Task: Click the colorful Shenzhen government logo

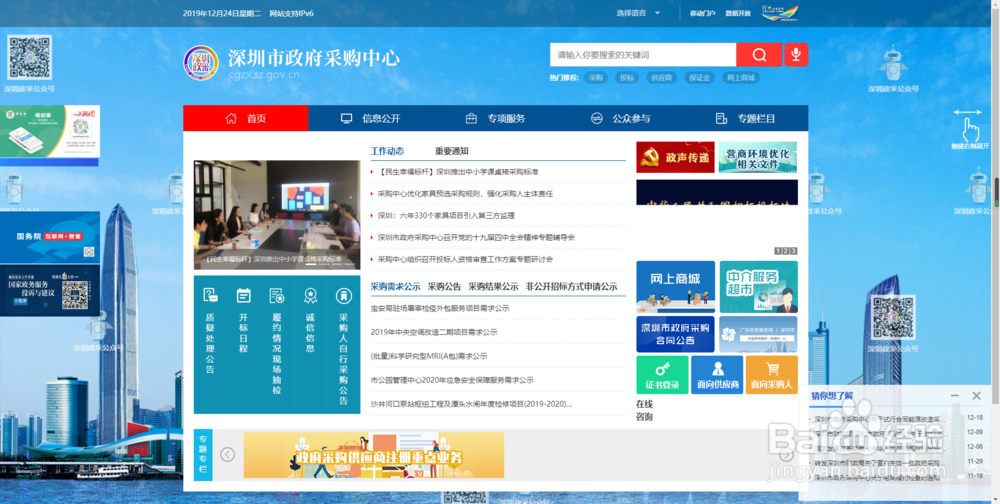Action: [x=780, y=13]
